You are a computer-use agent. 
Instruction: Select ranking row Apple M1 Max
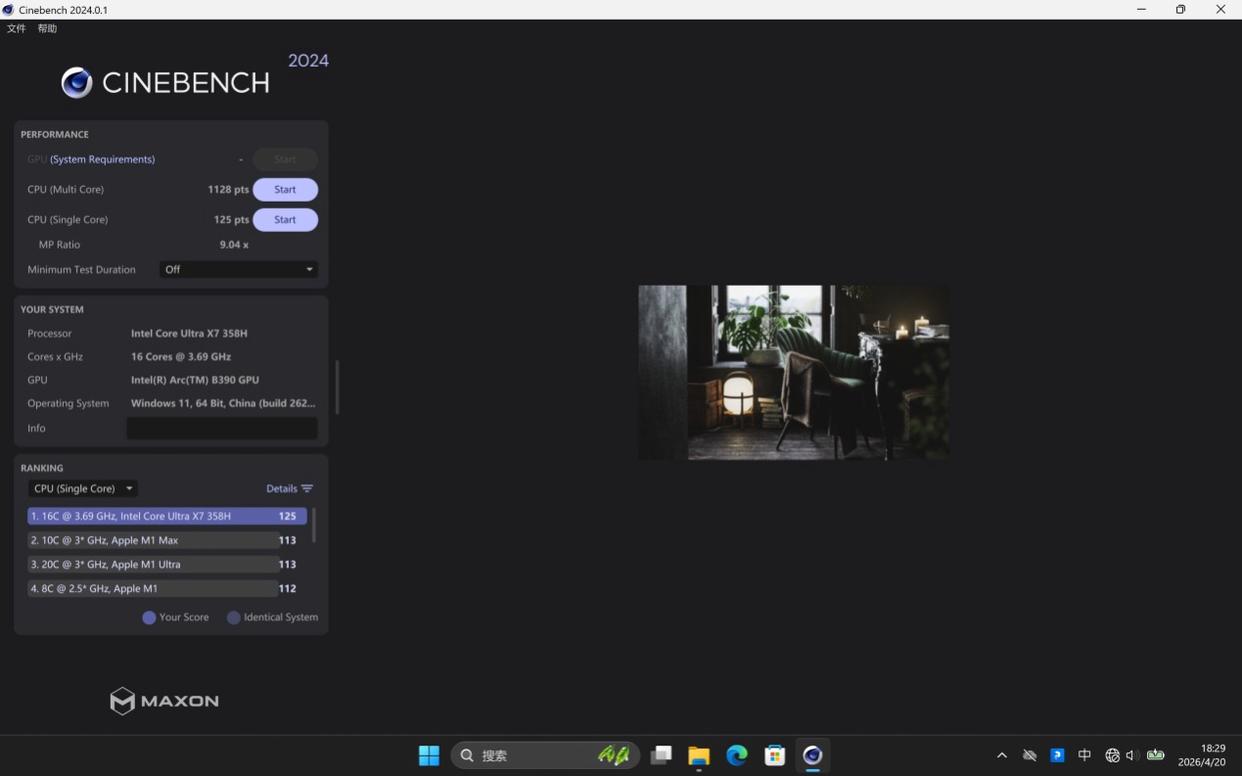[x=167, y=540]
